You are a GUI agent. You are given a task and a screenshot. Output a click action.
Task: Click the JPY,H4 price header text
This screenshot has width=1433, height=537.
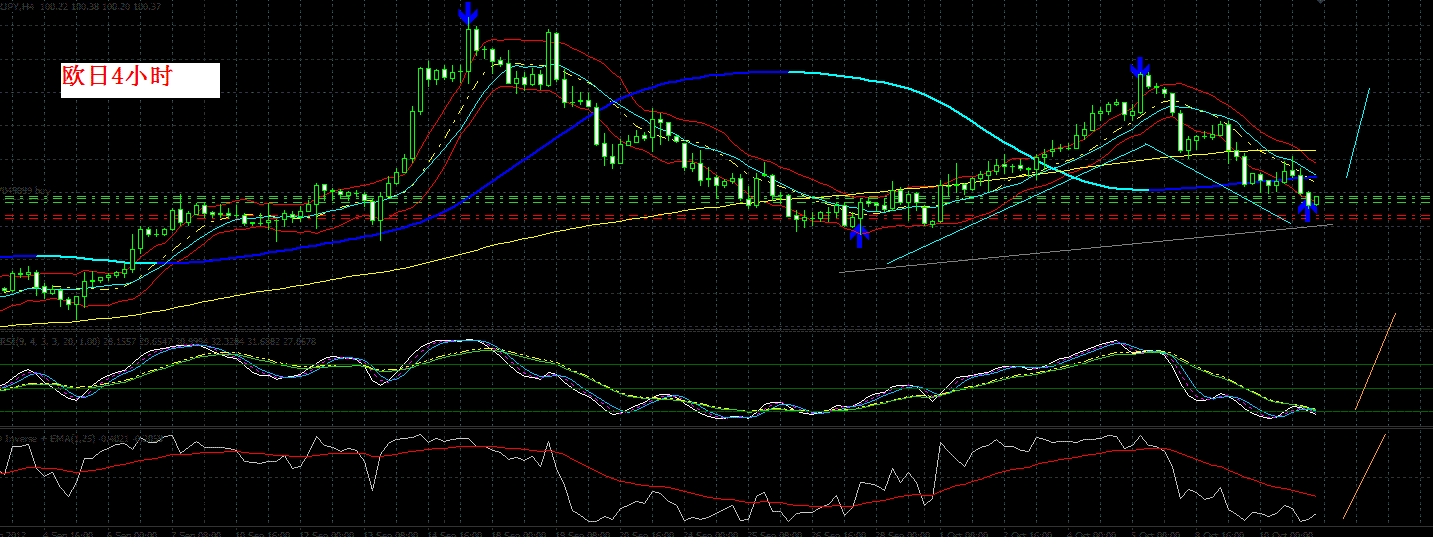[81, 6]
